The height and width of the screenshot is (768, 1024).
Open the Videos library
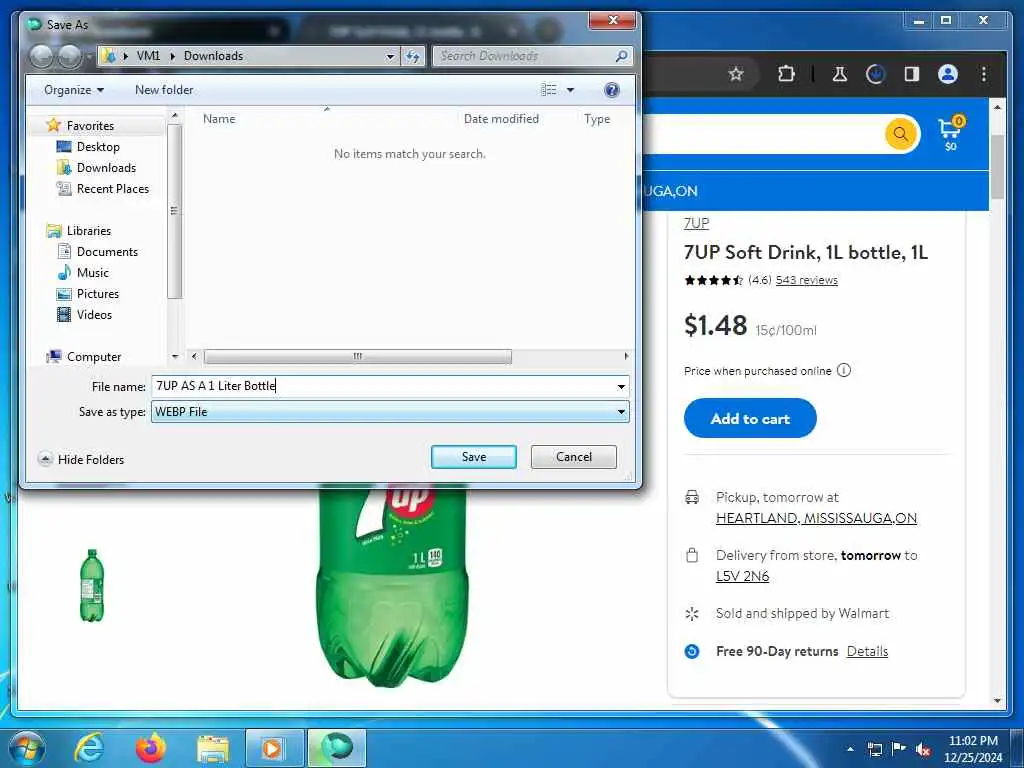click(x=94, y=314)
